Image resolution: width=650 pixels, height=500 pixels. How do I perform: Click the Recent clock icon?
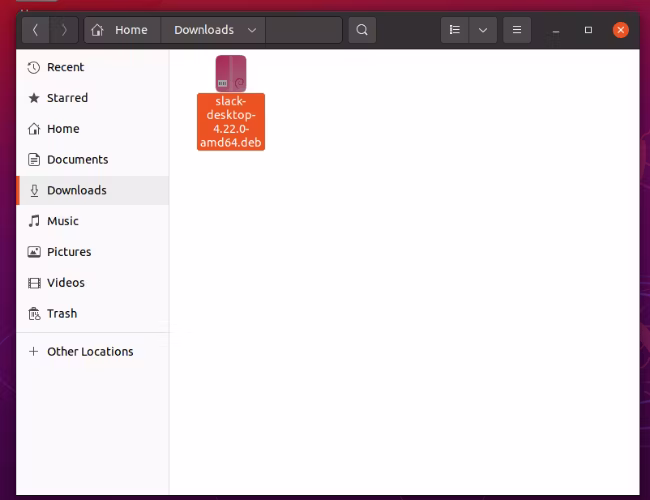point(34,68)
